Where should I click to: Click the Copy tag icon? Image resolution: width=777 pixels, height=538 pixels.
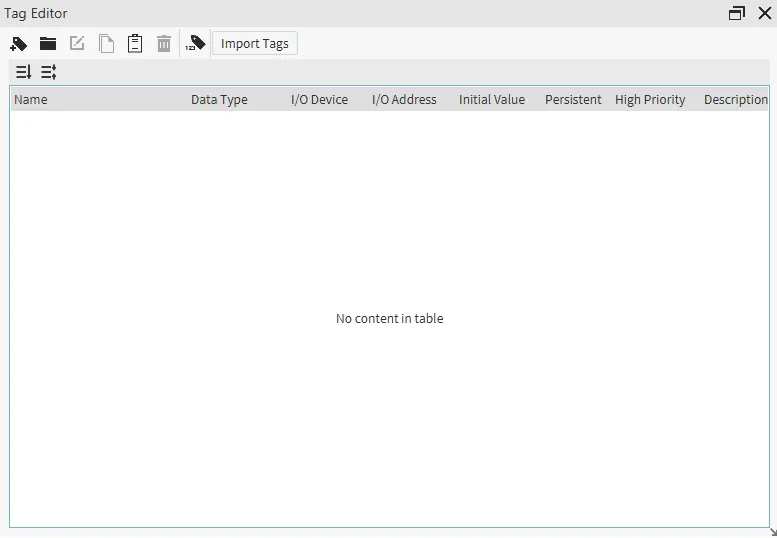click(106, 44)
